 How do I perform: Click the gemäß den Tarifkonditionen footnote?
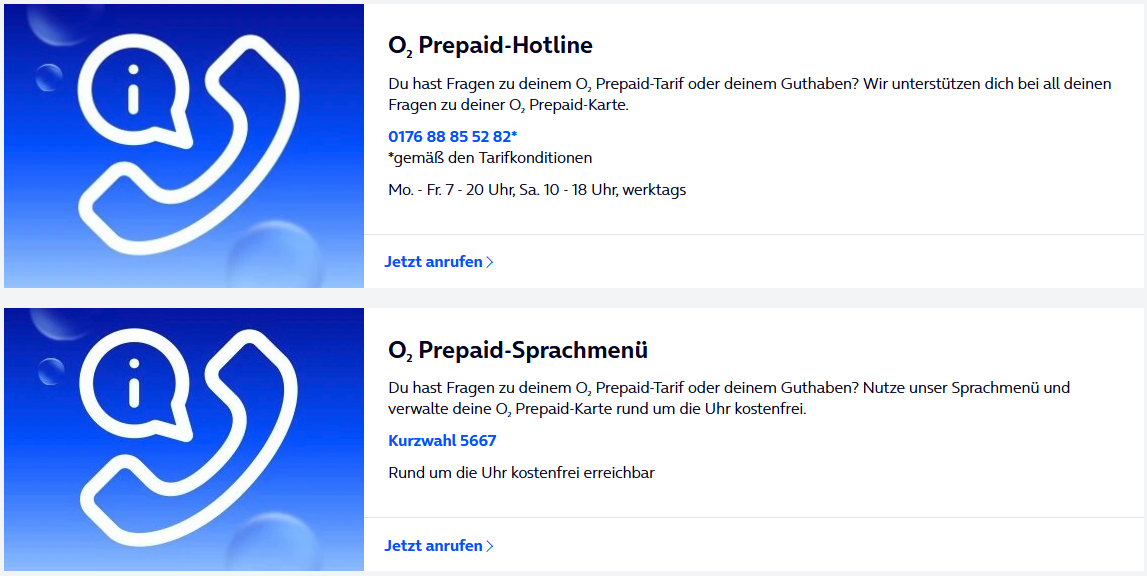tap(490, 158)
